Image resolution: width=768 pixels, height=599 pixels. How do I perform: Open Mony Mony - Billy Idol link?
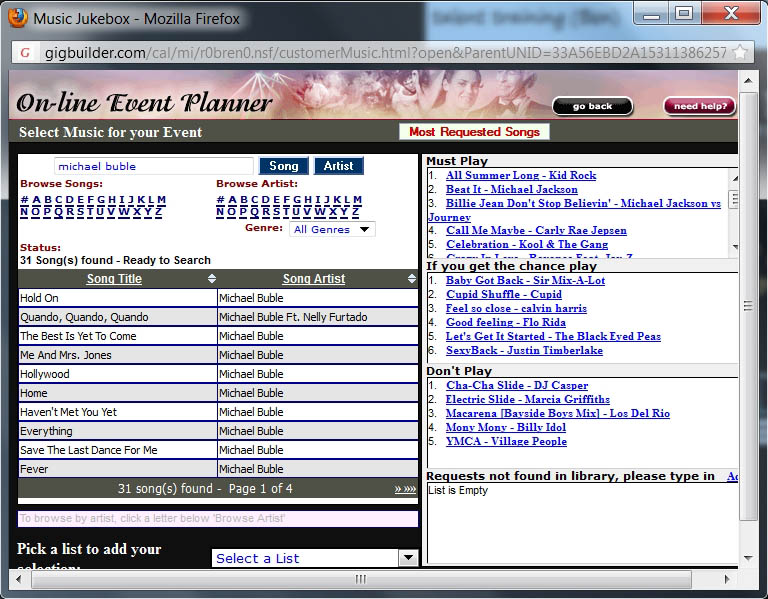(x=505, y=427)
